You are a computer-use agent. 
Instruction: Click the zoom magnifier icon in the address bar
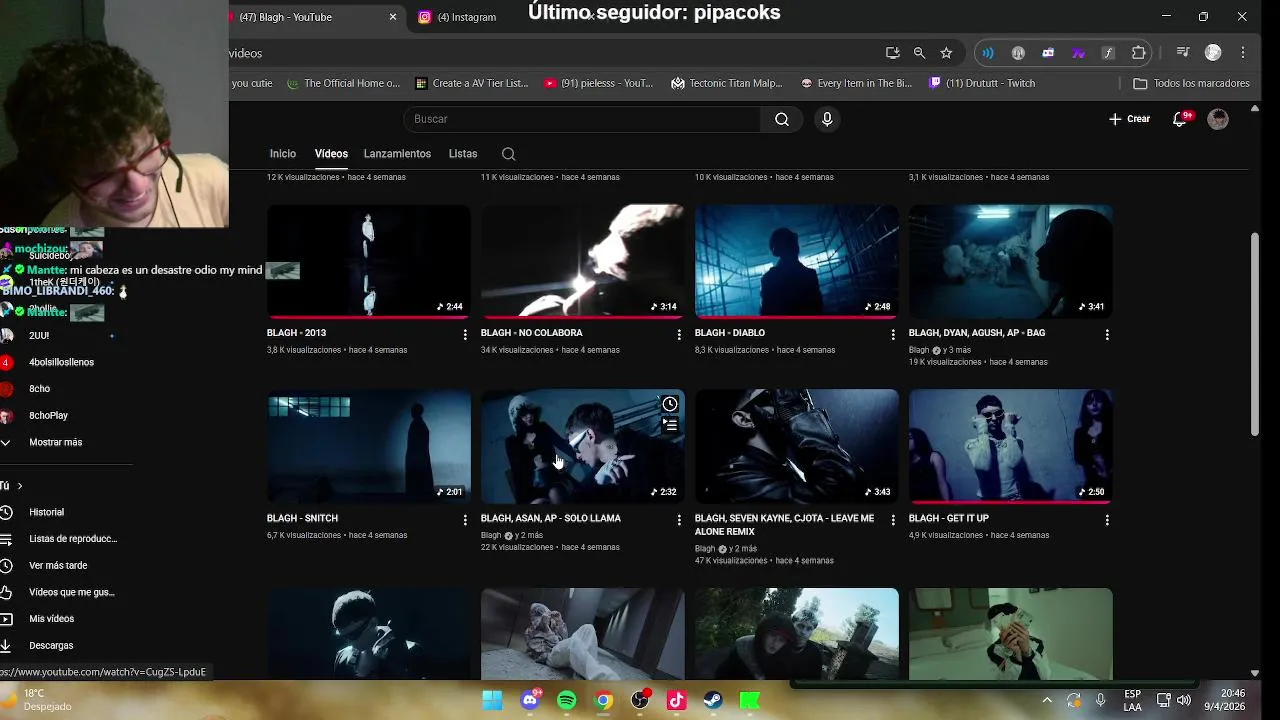coord(919,53)
